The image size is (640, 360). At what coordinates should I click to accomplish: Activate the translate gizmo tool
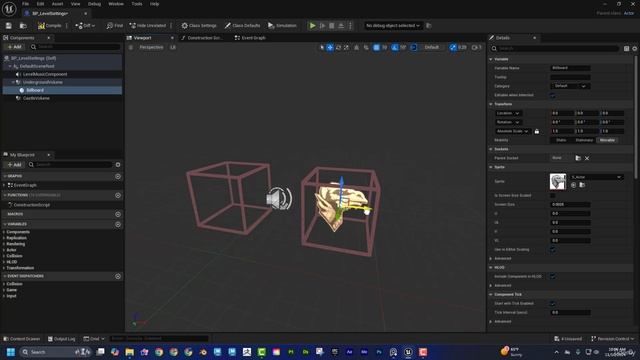(x=330, y=47)
